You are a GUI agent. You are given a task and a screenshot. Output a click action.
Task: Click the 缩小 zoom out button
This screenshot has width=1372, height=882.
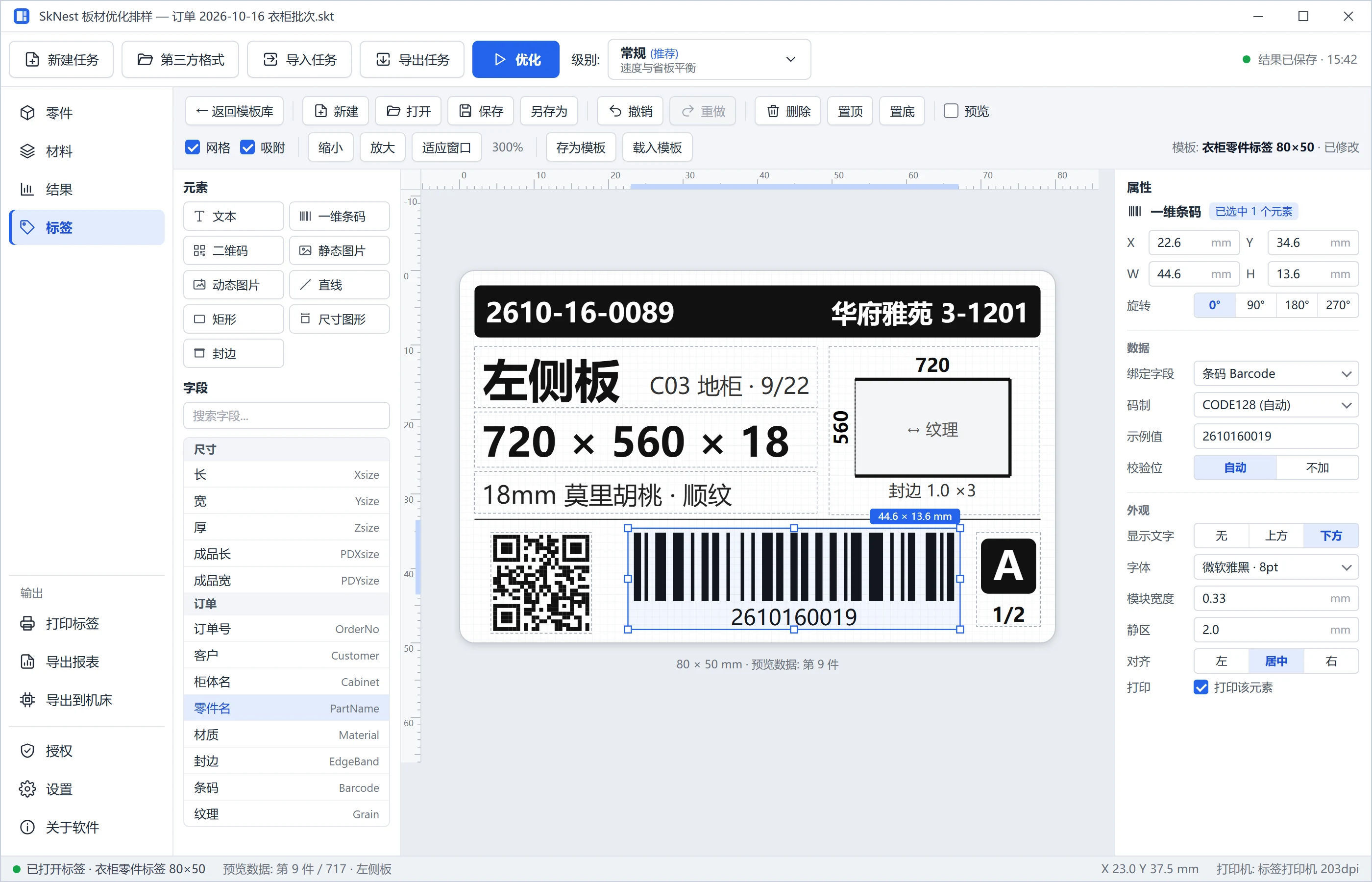click(x=330, y=148)
